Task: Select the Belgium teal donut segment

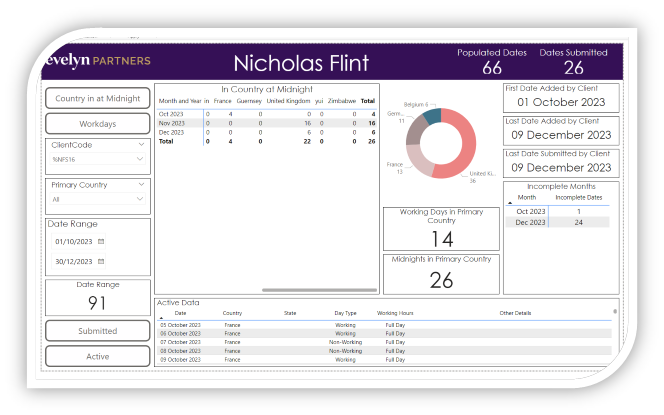Action: (433, 116)
